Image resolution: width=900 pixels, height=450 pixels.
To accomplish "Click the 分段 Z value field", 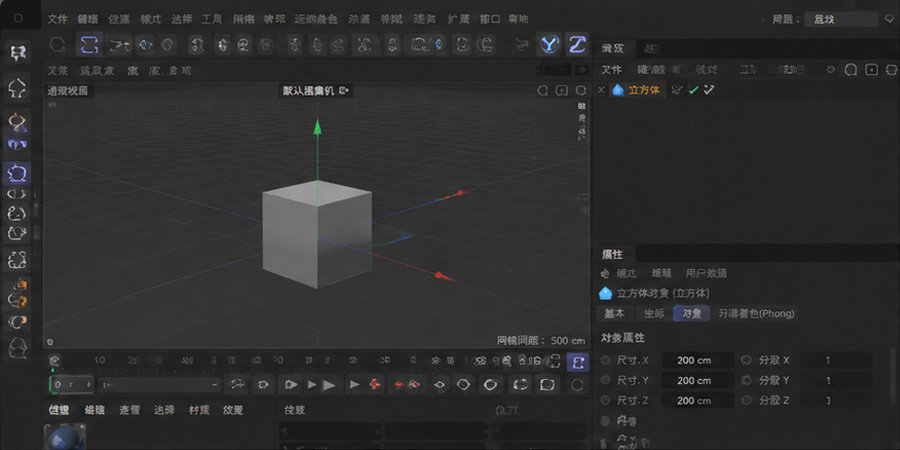I will click(835, 400).
